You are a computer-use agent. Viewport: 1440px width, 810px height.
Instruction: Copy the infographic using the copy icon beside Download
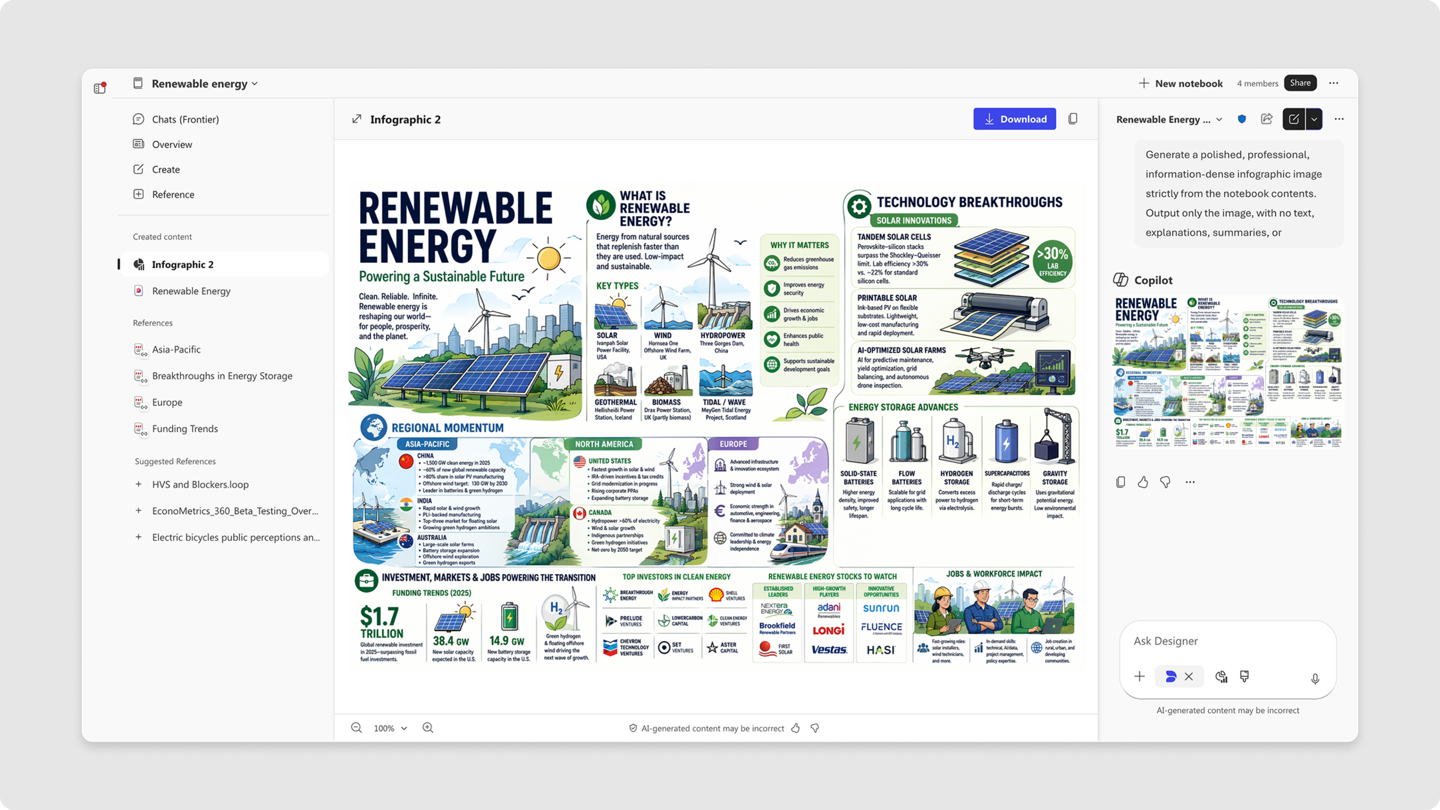pyautogui.click(x=1073, y=119)
